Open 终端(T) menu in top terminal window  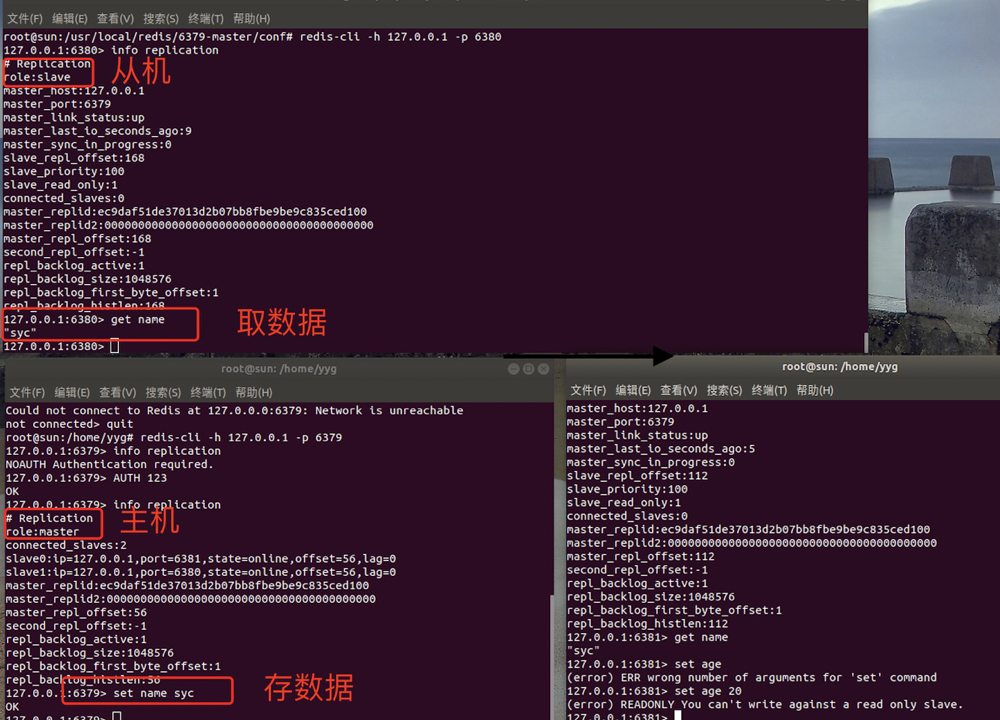click(x=206, y=18)
